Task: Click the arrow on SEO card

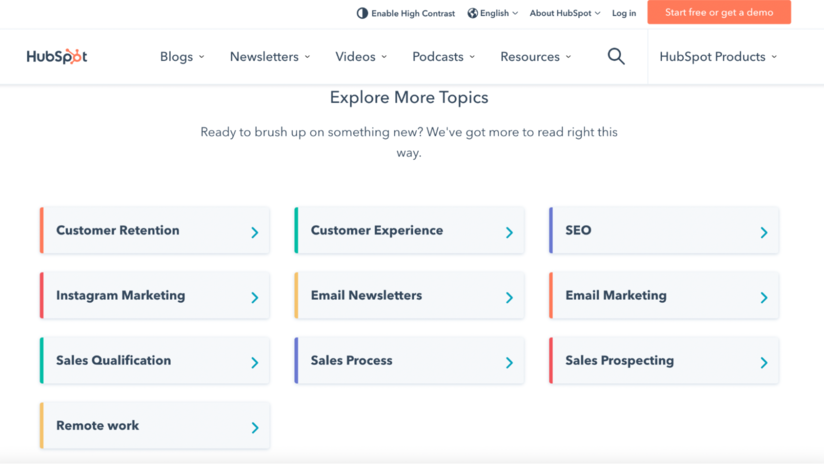Action: click(764, 232)
